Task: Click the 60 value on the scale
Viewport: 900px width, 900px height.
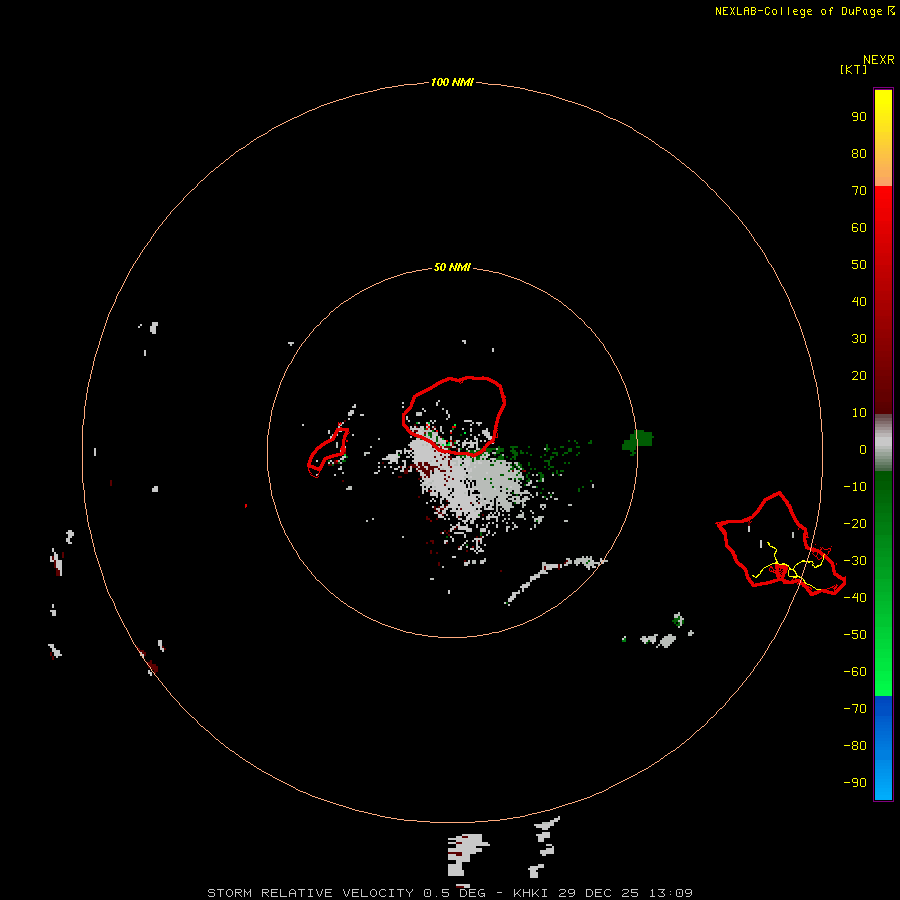Action: pyautogui.click(x=859, y=227)
